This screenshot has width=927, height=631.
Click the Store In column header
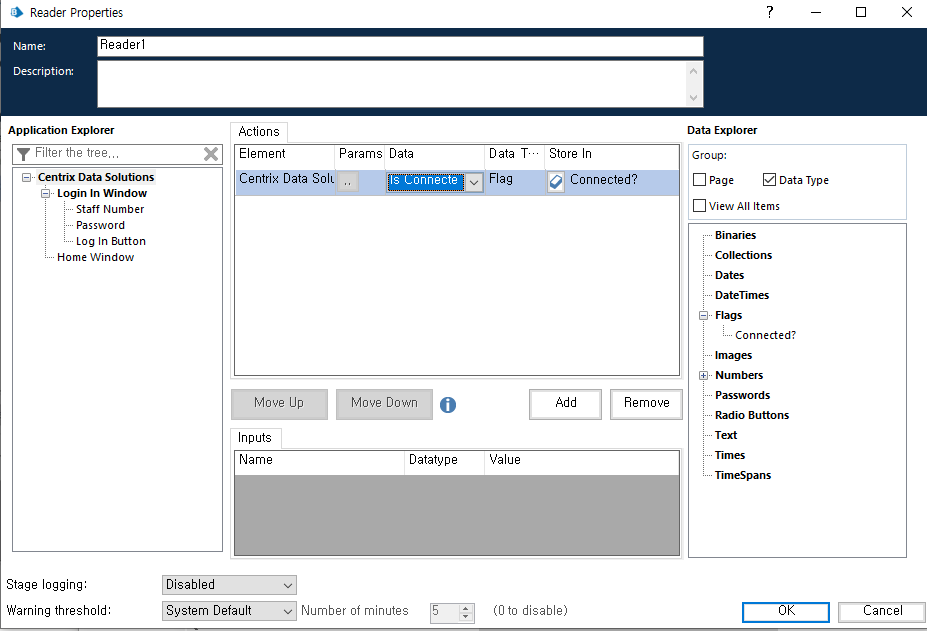611,154
